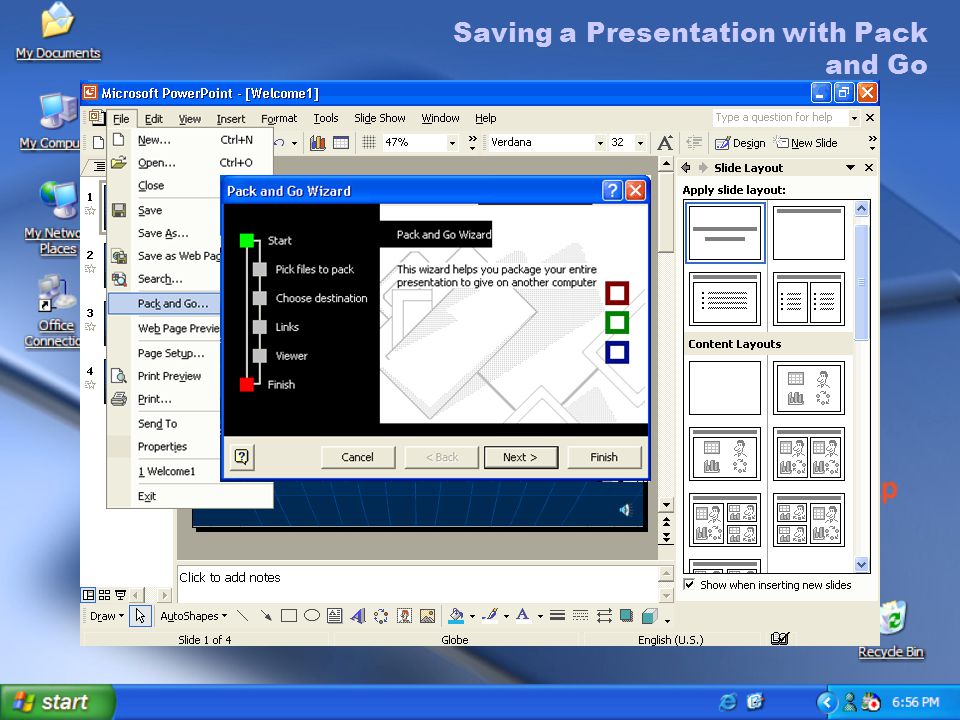The height and width of the screenshot is (720, 960).
Task: Toggle Show when inserting new slides
Action: pos(689,584)
